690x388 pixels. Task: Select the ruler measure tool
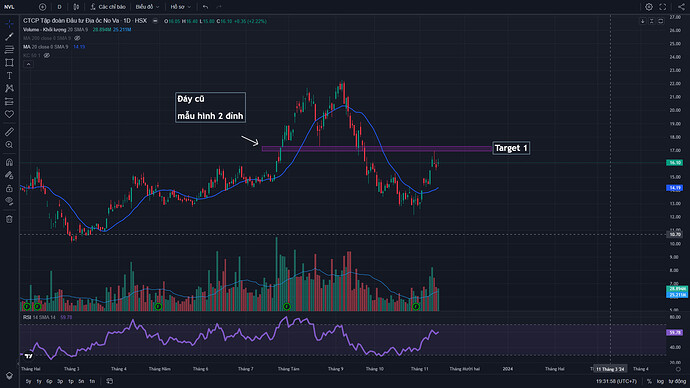pyautogui.click(x=9, y=132)
